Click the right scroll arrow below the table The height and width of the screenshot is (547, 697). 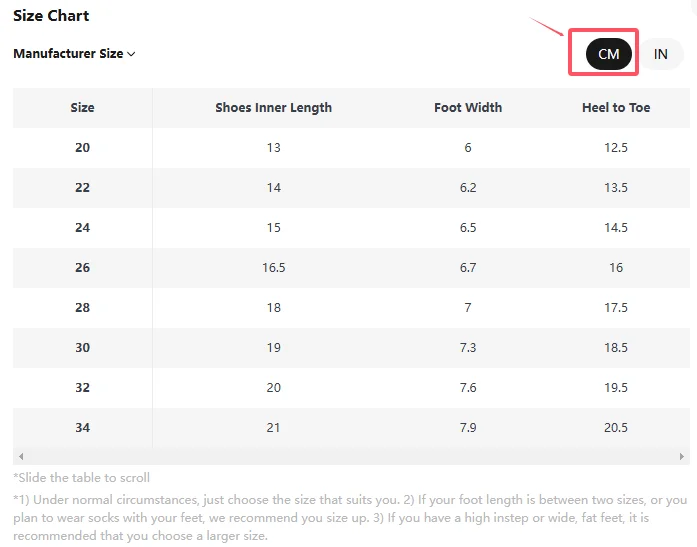(x=682, y=456)
